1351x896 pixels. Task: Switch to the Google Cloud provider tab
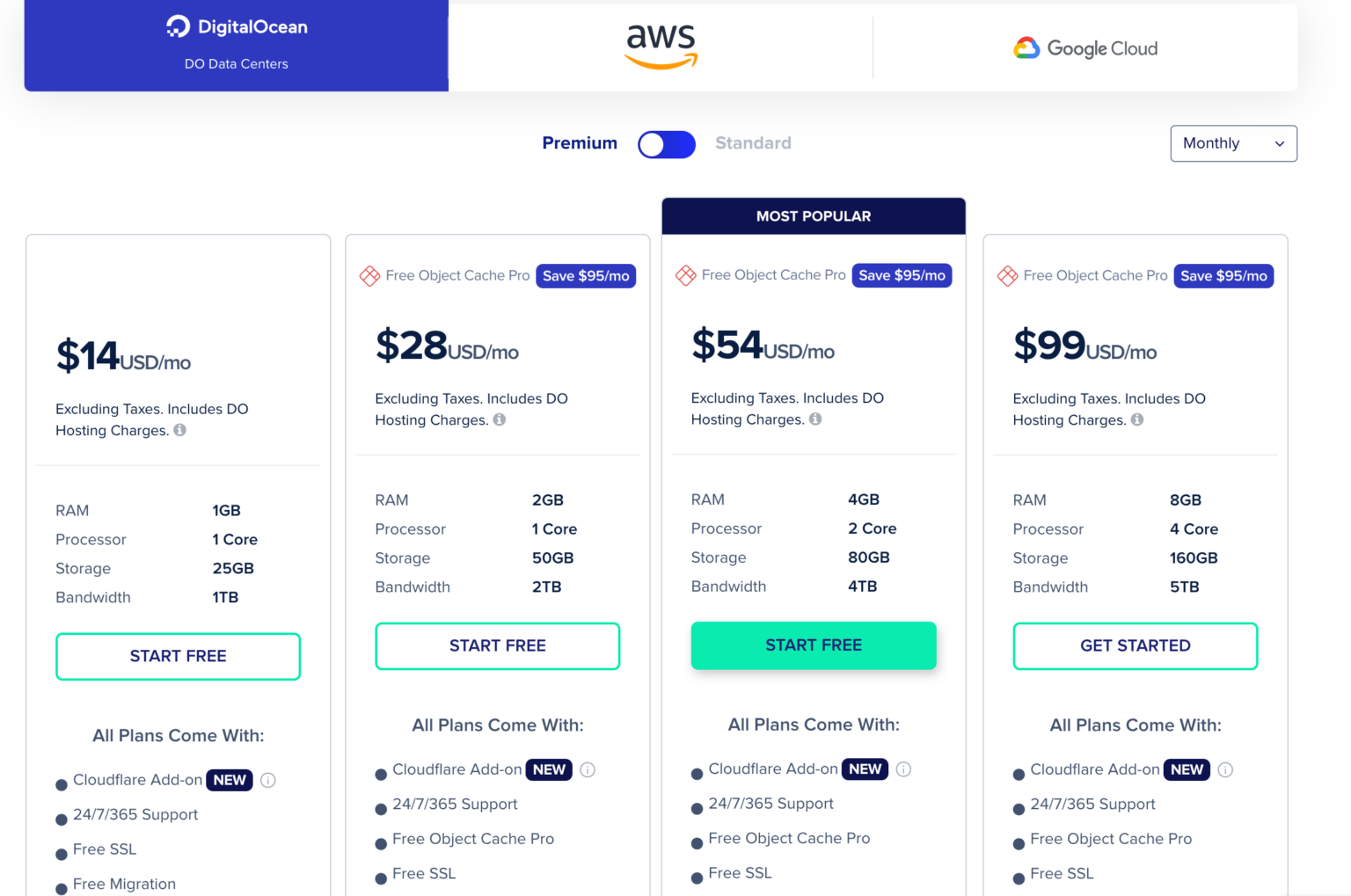1085,48
